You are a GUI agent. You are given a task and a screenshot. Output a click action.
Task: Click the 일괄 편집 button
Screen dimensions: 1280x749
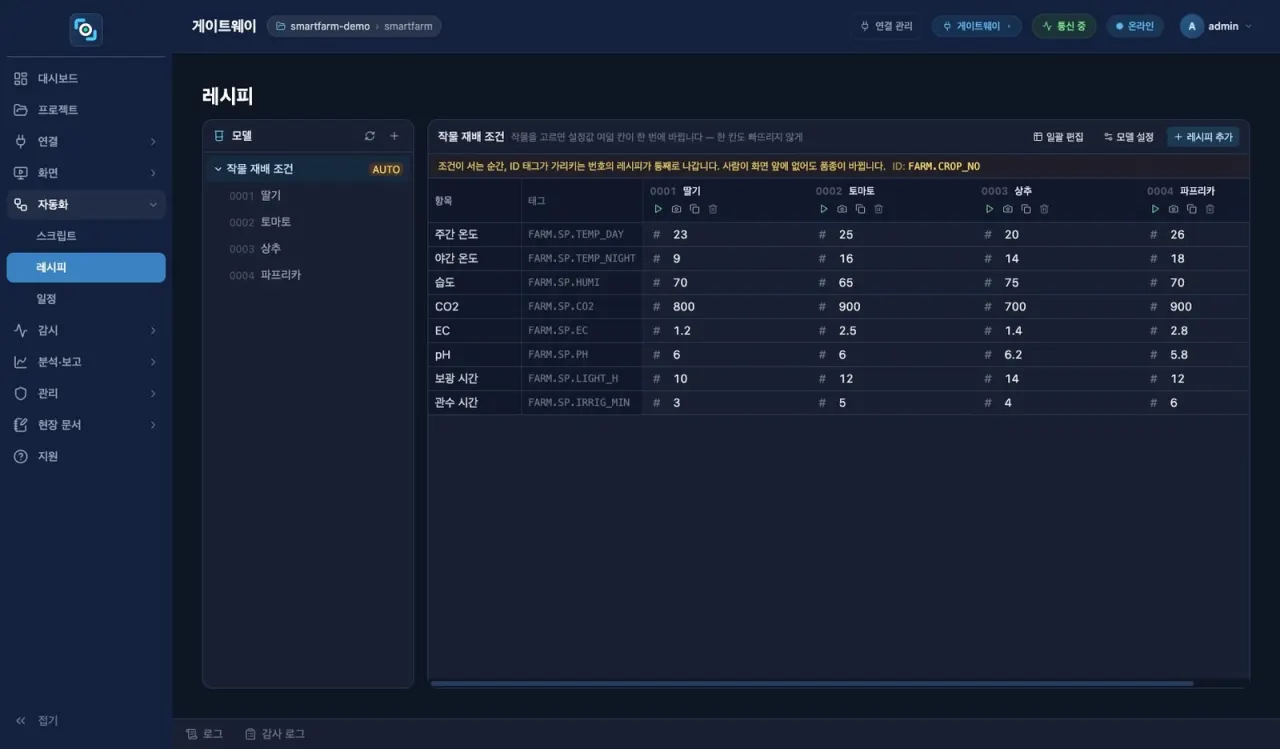pos(1058,136)
